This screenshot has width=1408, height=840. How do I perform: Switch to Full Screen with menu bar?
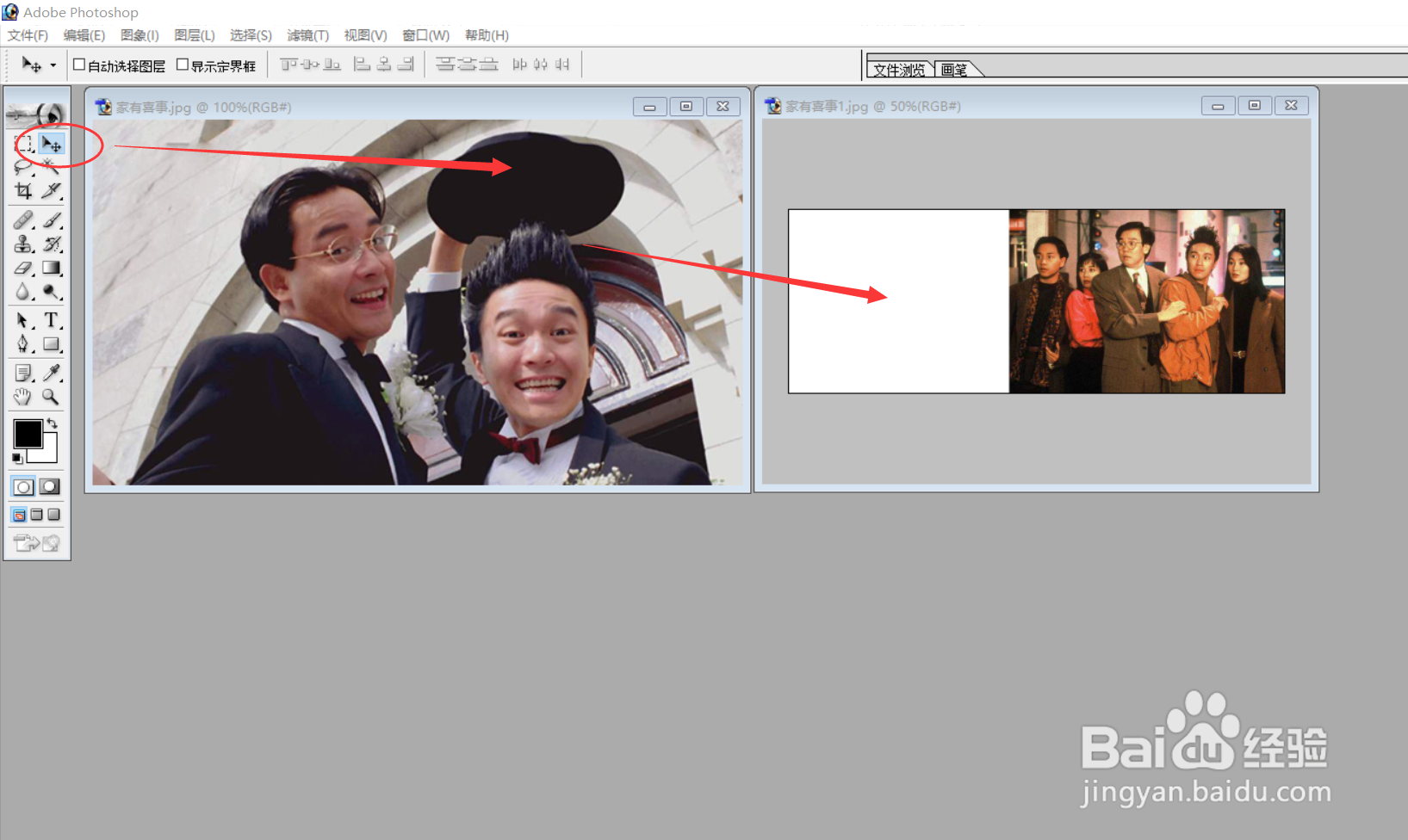(36, 515)
